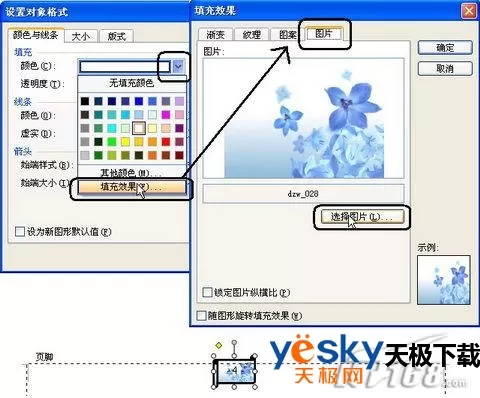Screen dimensions: 480x398
Task: Click the 选择图片 button
Action: tap(362, 217)
